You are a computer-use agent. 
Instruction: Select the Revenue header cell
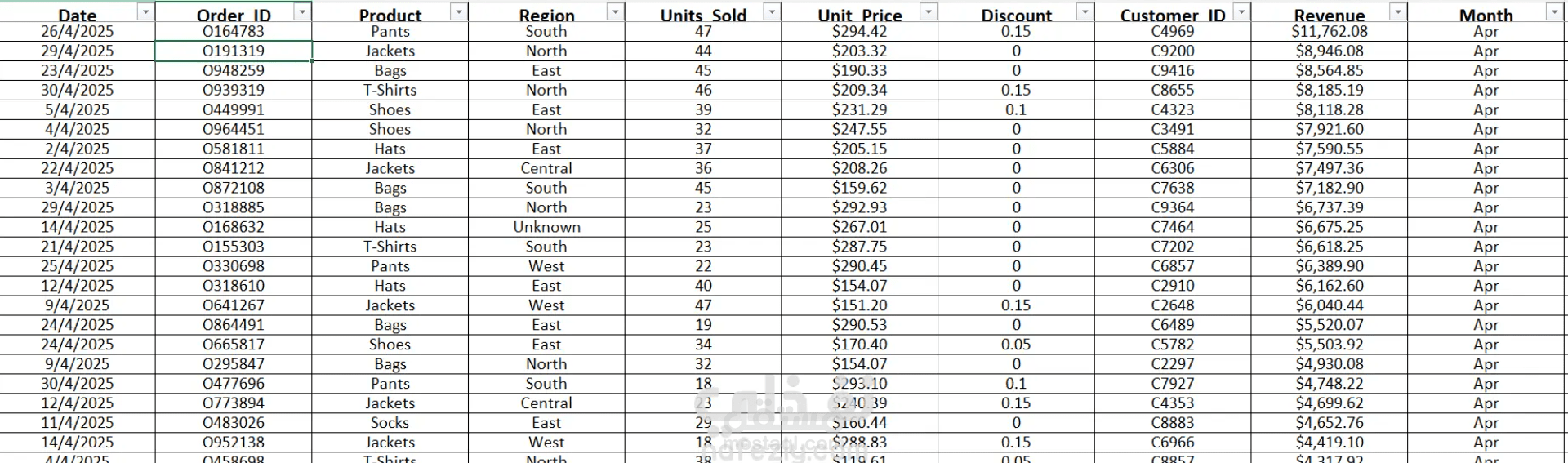click(x=1330, y=11)
